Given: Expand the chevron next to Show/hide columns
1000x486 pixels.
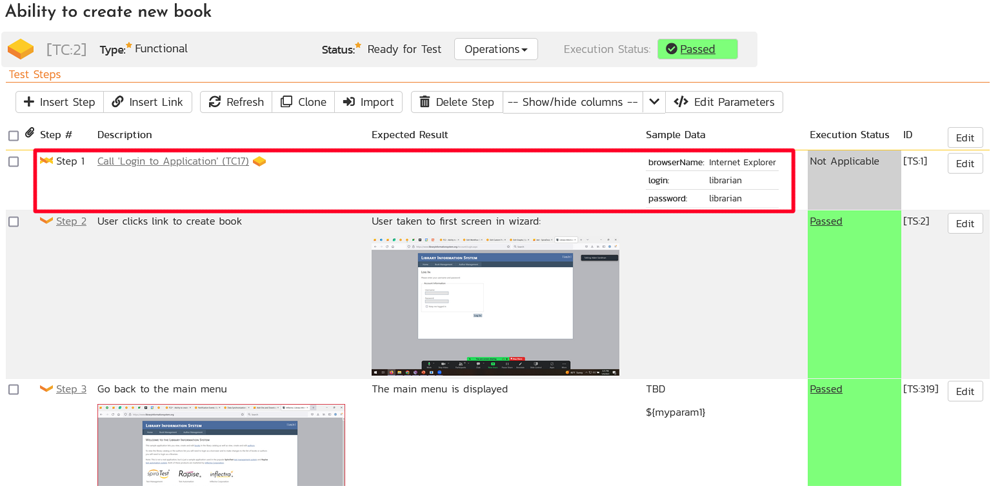Looking at the screenshot, I should coord(654,102).
